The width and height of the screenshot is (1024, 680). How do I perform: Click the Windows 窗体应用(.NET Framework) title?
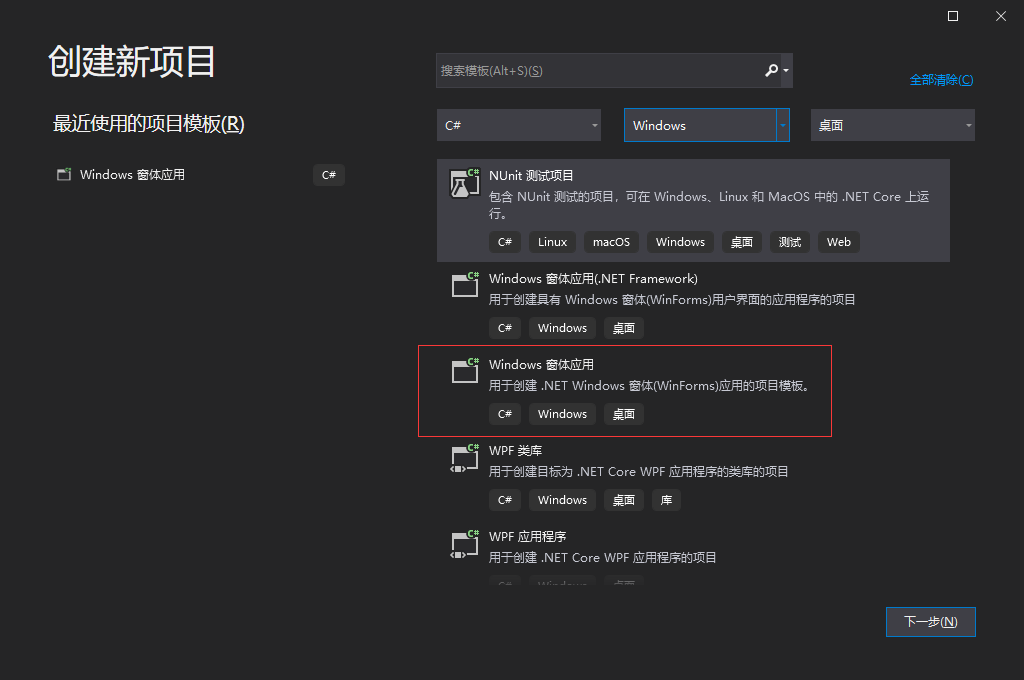593,278
